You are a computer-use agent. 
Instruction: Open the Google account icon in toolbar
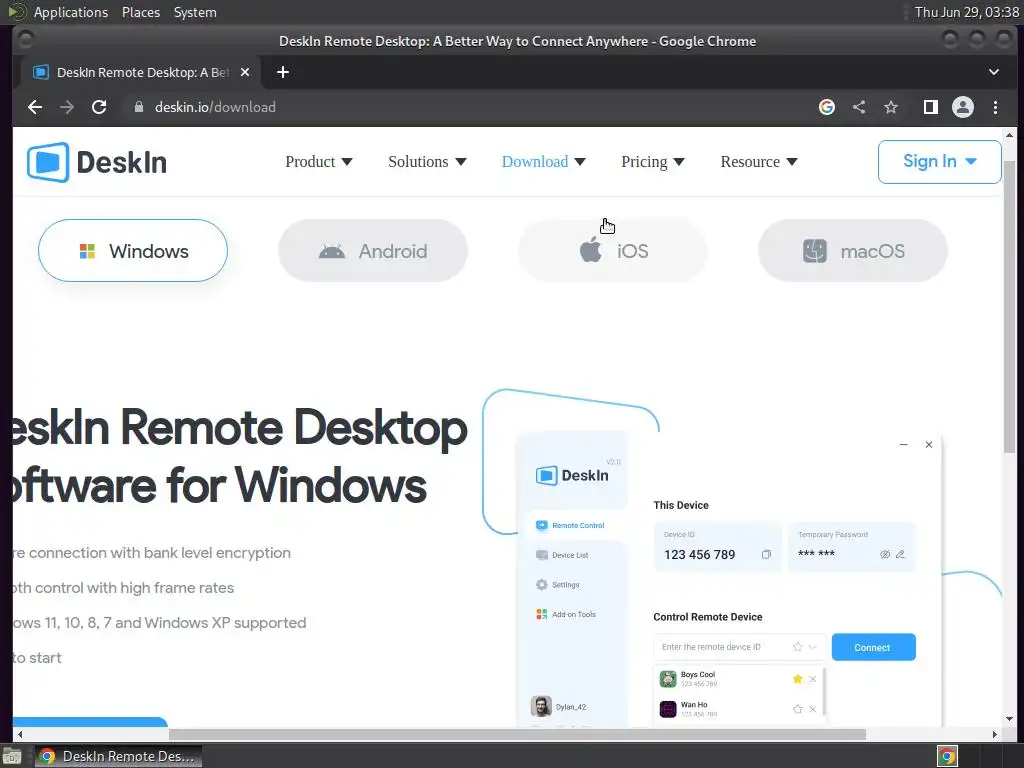click(x=827, y=107)
